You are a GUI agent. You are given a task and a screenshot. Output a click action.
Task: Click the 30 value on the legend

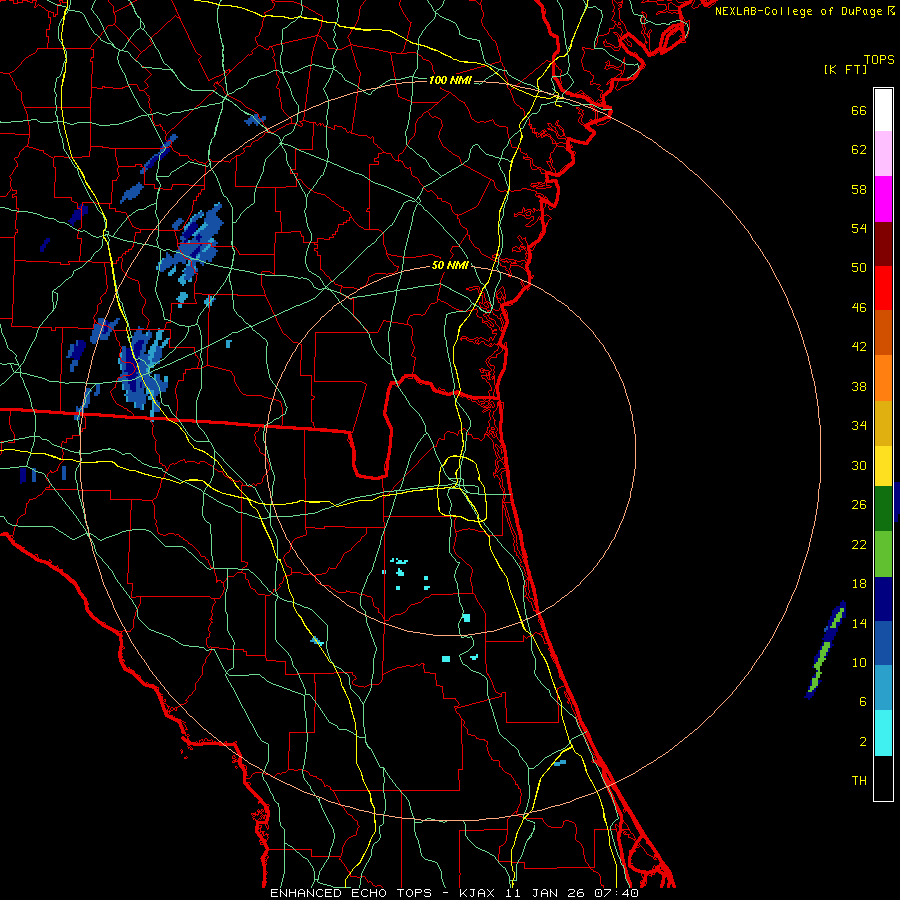(859, 465)
